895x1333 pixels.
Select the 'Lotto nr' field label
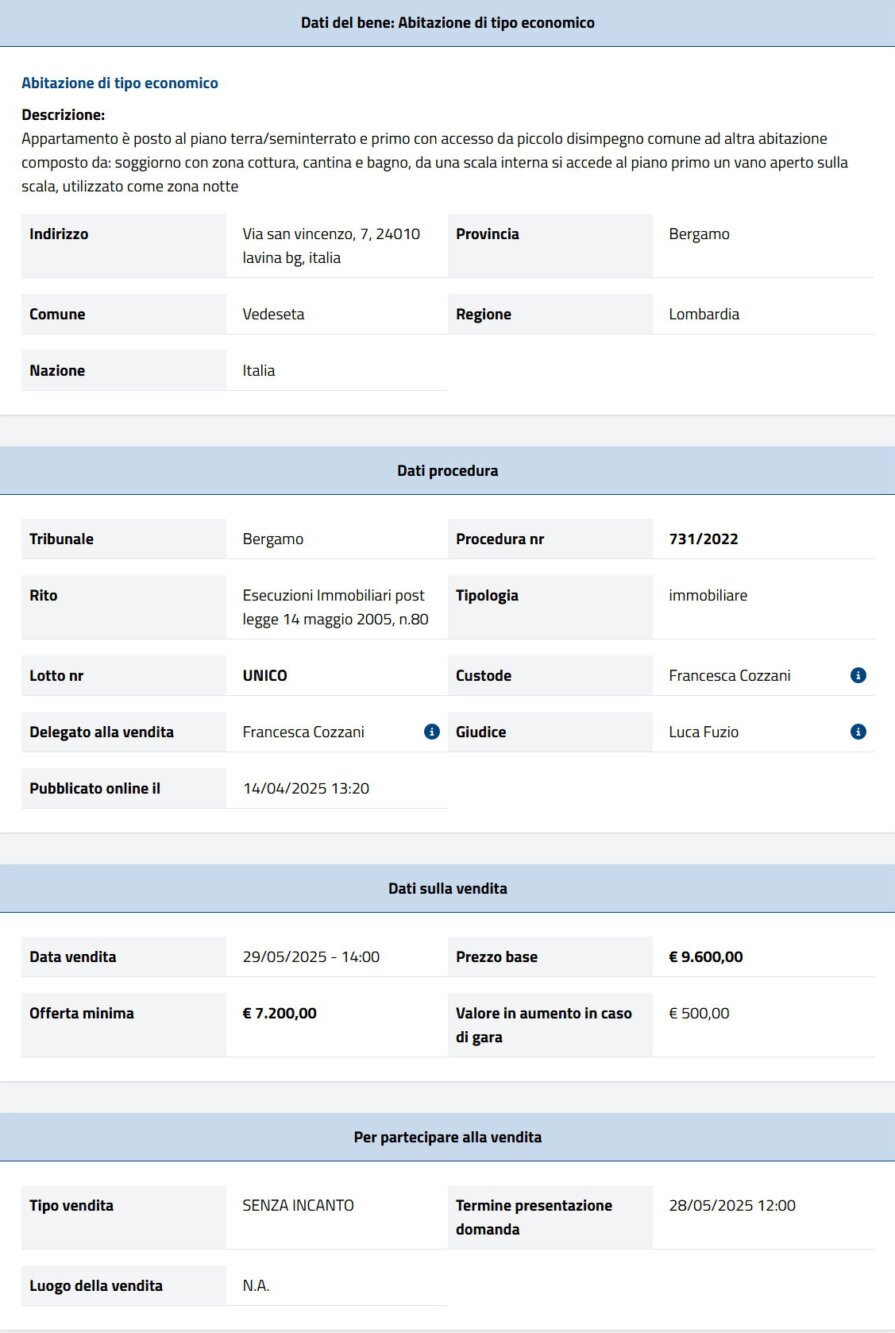56,676
